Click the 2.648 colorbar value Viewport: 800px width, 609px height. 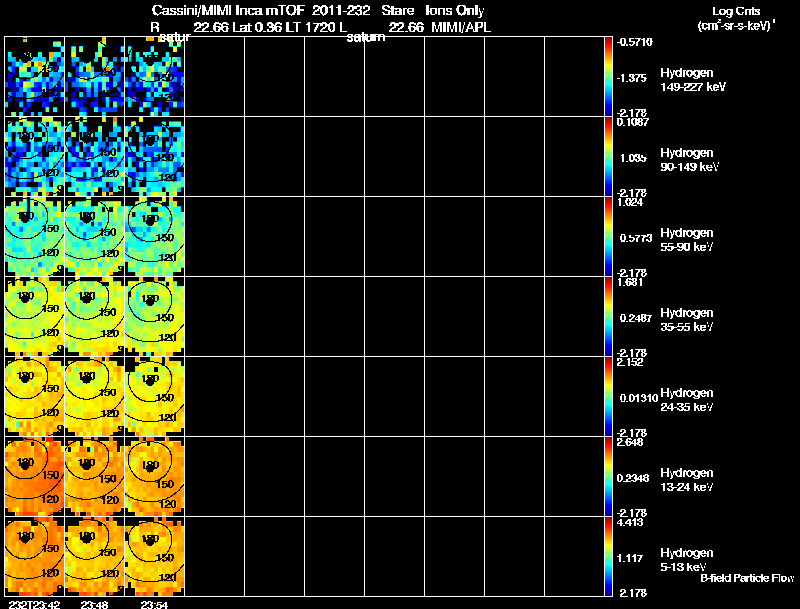630,442
